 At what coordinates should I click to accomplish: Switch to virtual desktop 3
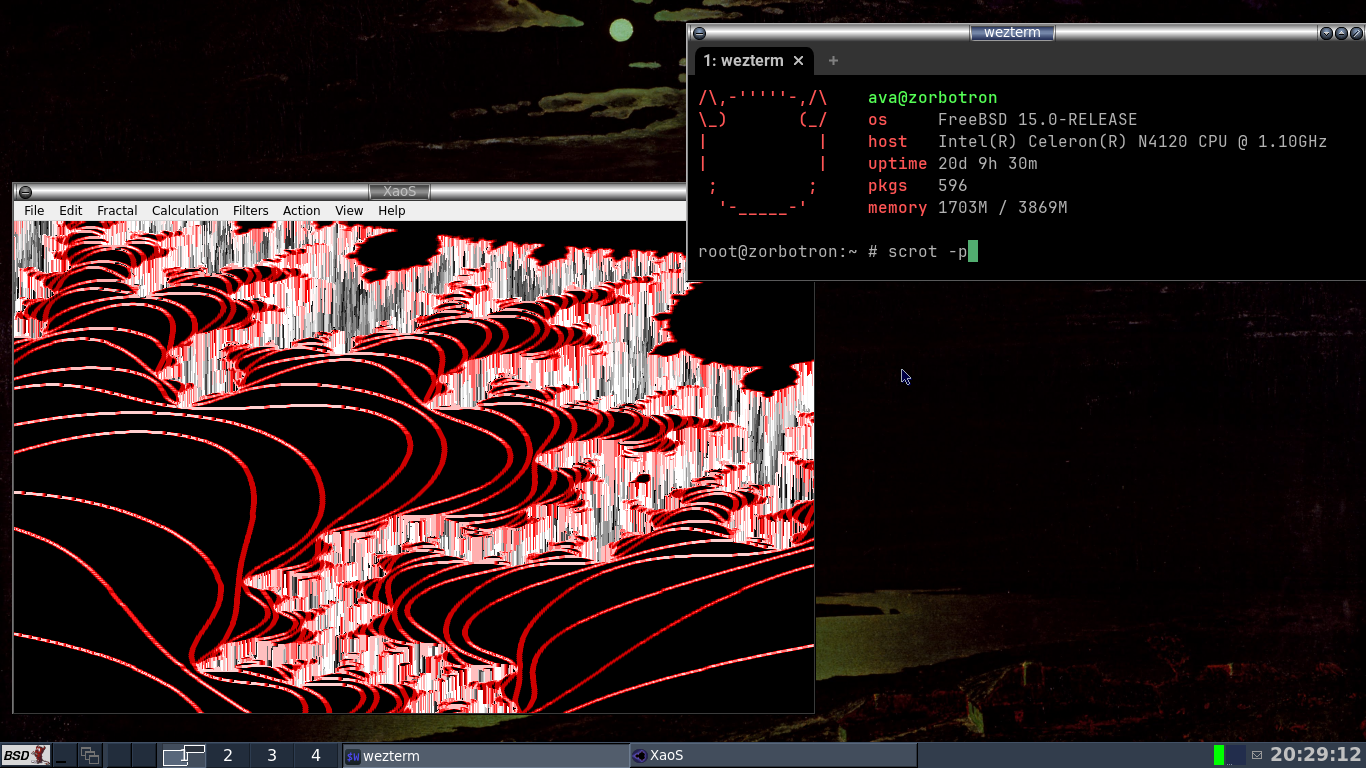[272, 755]
